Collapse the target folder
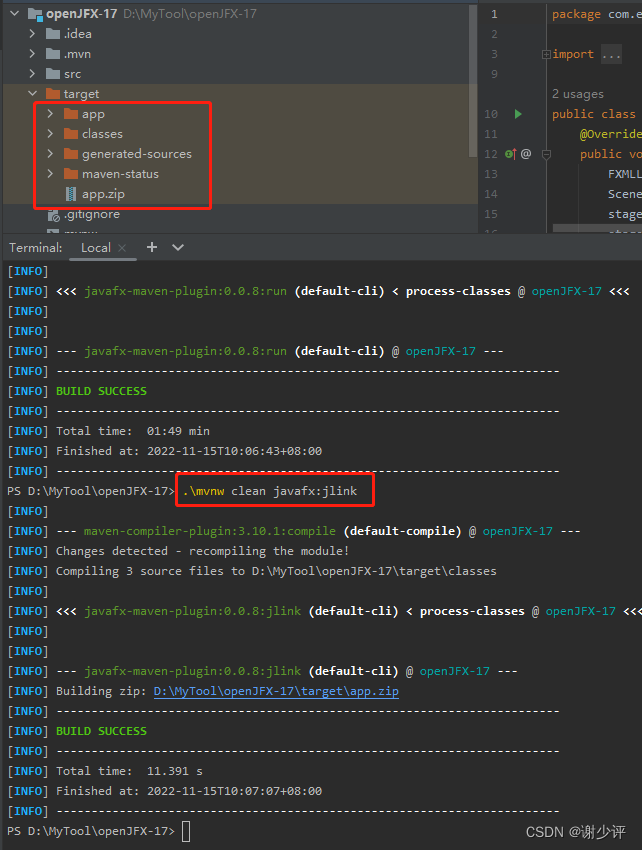Viewport: 642px width, 850px height. tap(32, 94)
